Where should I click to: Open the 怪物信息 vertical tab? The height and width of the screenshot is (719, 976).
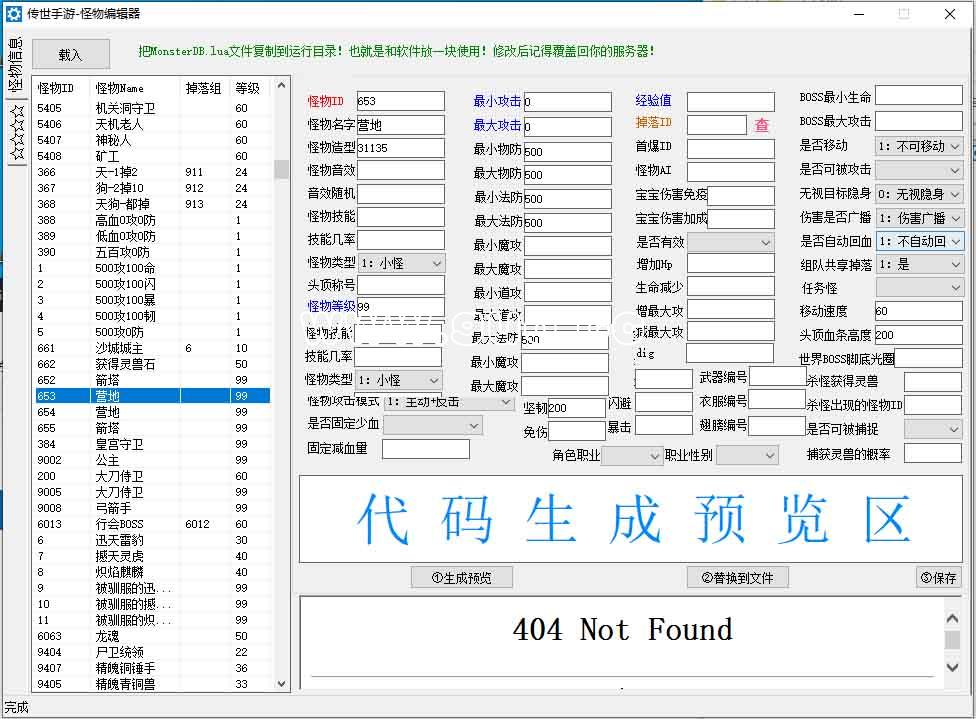tap(16, 65)
